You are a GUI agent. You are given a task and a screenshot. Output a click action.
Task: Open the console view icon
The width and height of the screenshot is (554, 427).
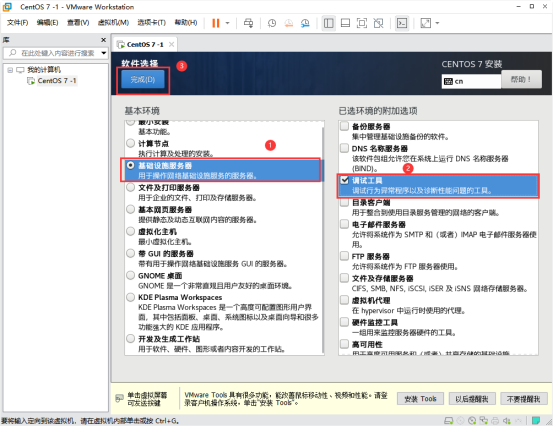point(402,23)
